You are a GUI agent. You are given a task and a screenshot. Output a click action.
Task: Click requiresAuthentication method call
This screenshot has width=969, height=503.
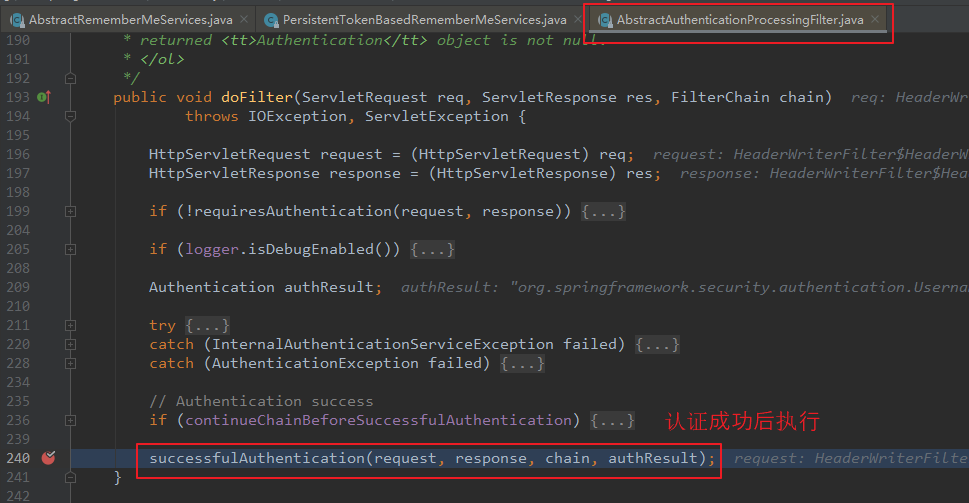(294, 211)
